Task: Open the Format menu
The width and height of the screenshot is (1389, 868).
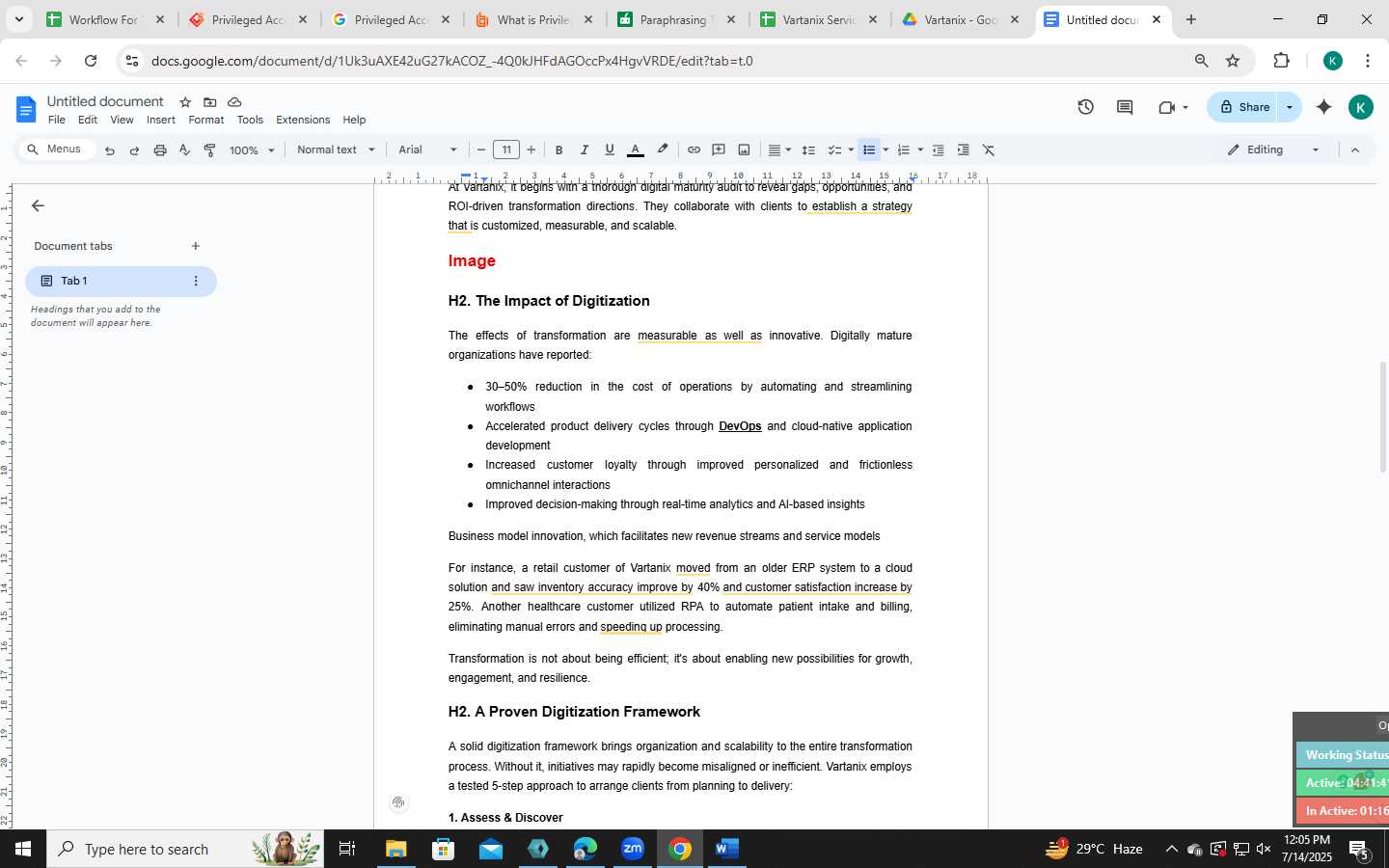Action: [205, 120]
